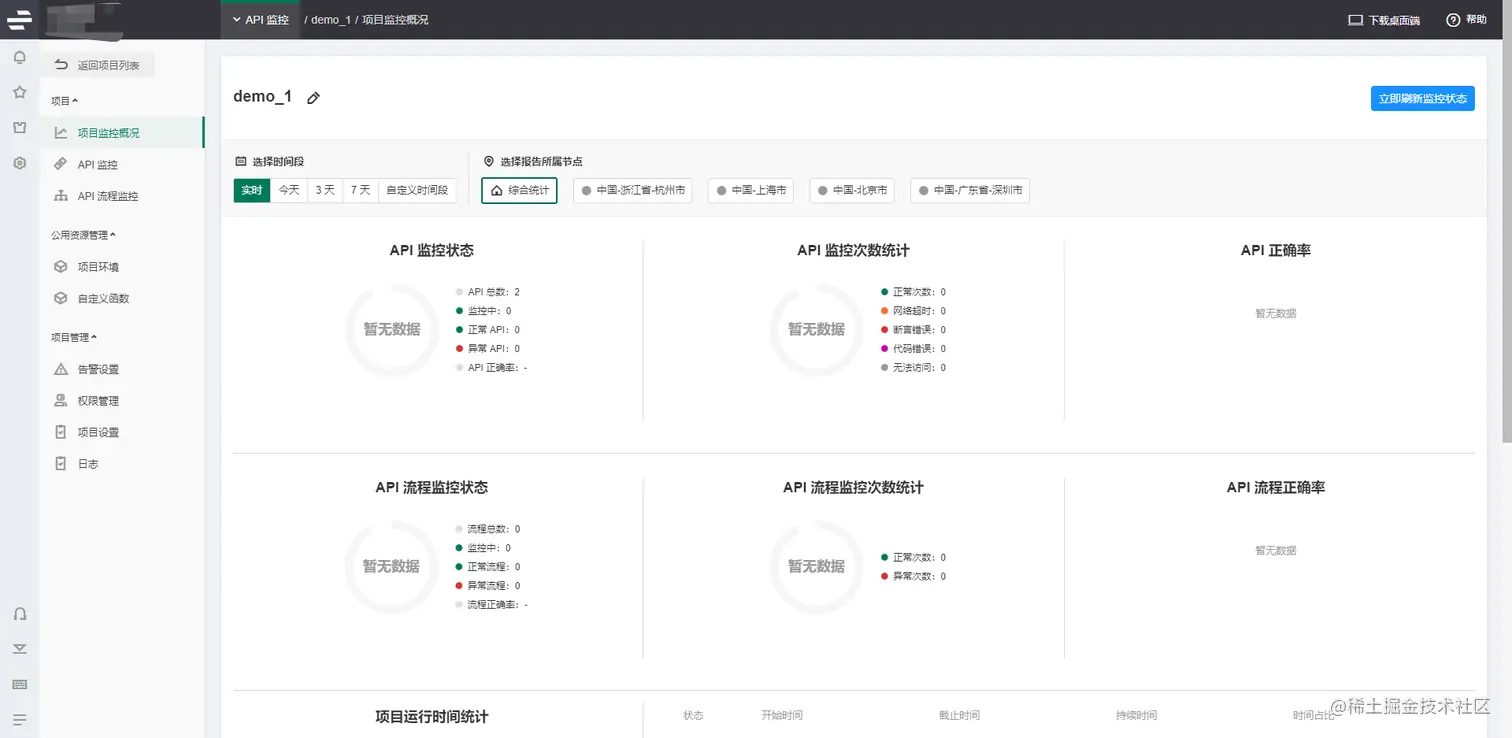This screenshot has height=738, width=1512.
Task: Click legend text 网络超时：0
Action: [919, 311]
